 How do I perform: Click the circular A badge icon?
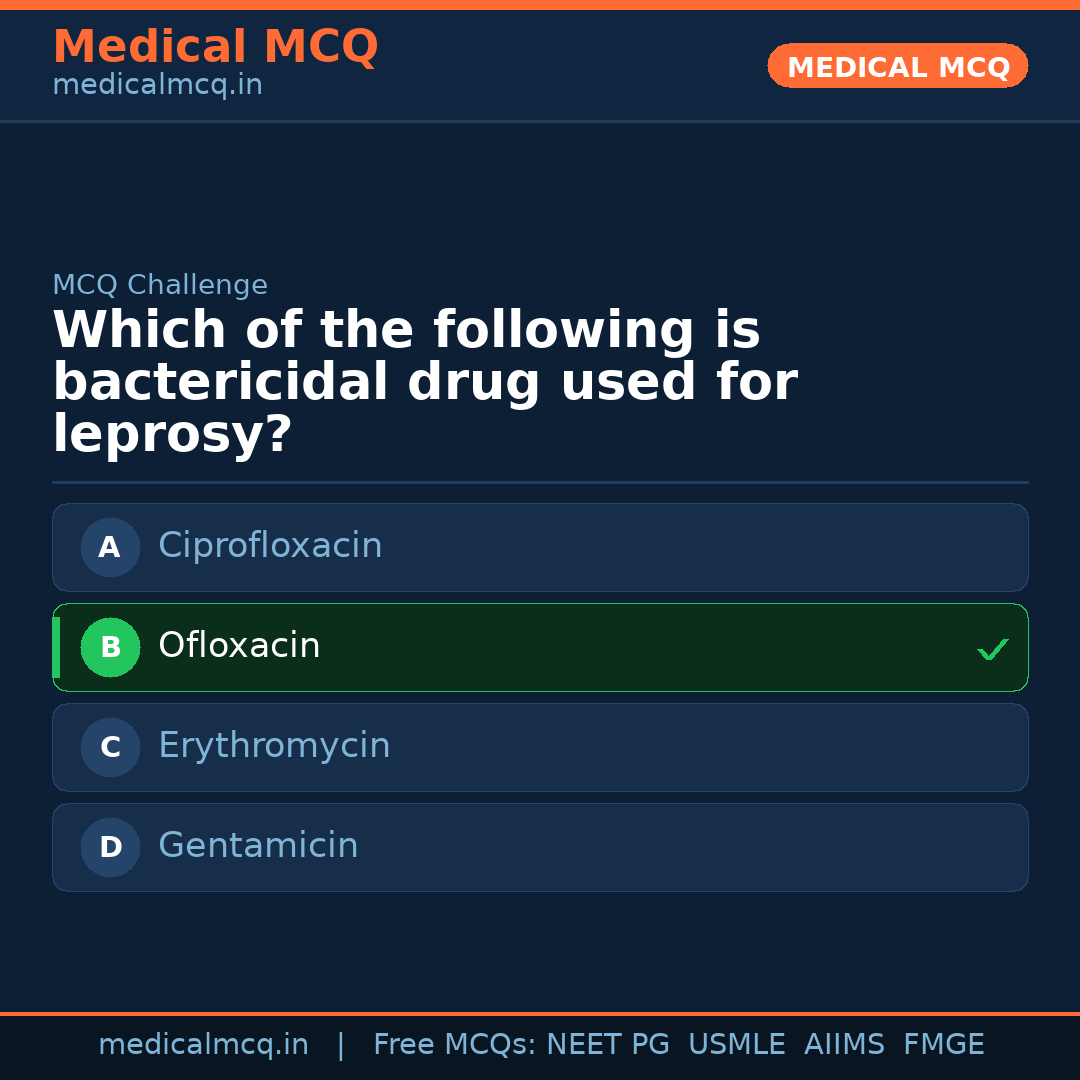tap(110, 547)
